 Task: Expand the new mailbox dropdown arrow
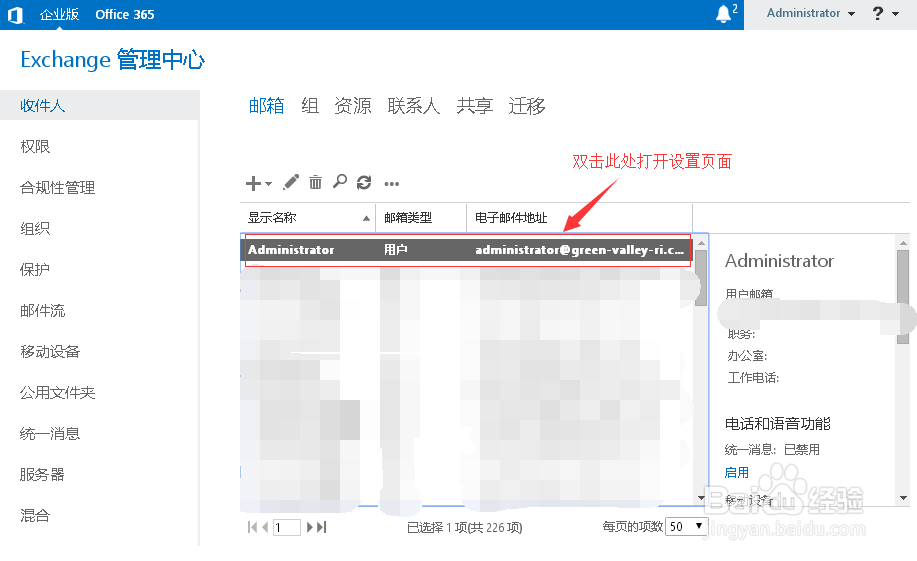(268, 184)
